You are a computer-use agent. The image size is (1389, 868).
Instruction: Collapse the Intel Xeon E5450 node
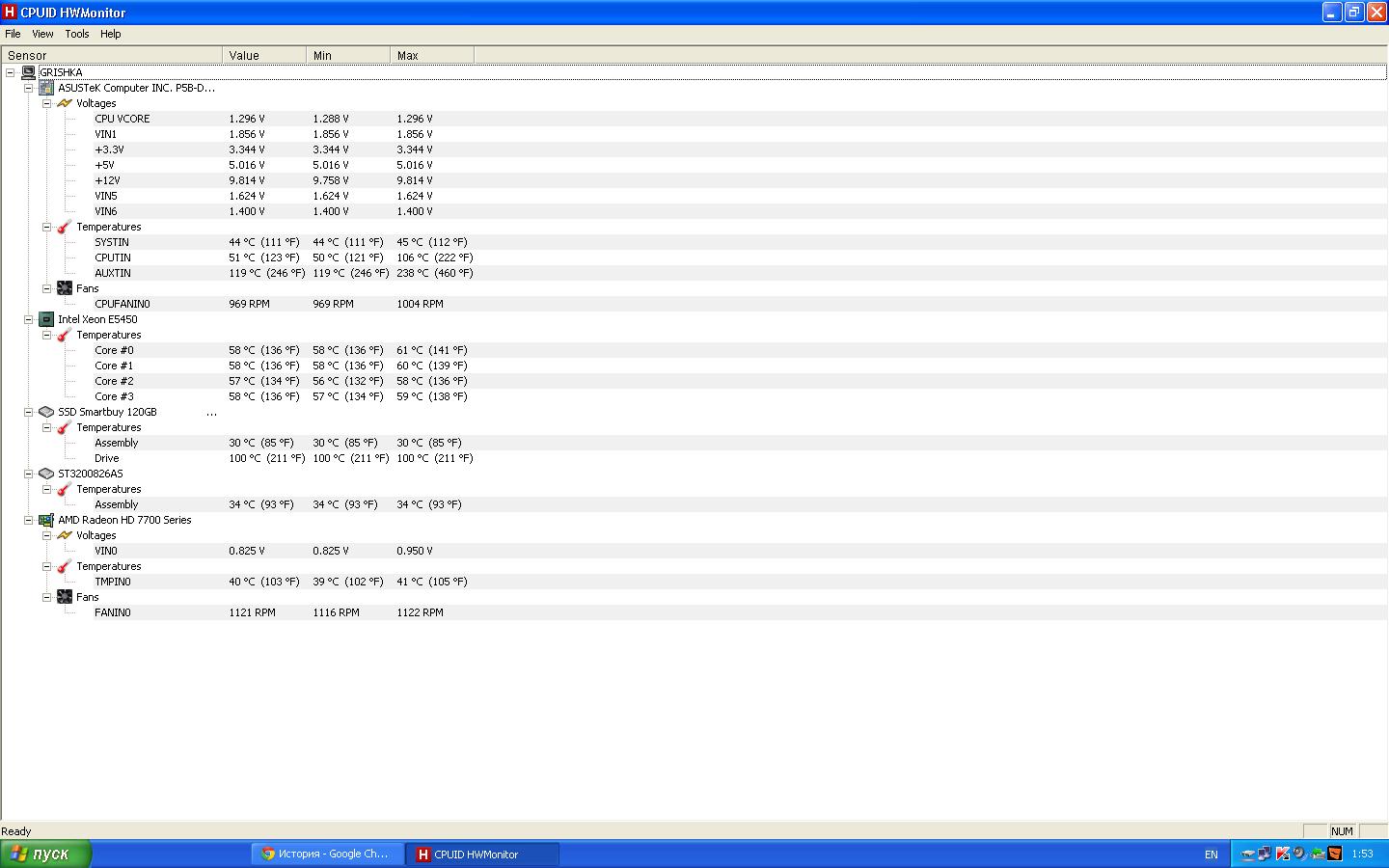(x=29, y=319)
